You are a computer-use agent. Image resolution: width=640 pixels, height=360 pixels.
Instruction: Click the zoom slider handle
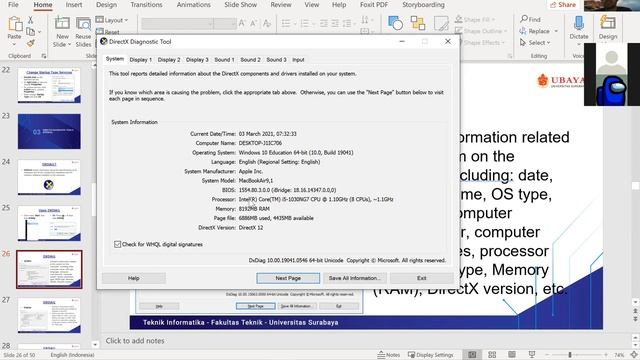[570, 355]
